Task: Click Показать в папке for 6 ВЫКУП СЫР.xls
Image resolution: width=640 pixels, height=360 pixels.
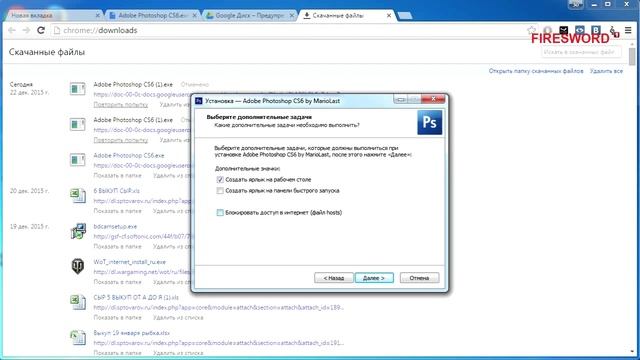Action: [118, 211]
